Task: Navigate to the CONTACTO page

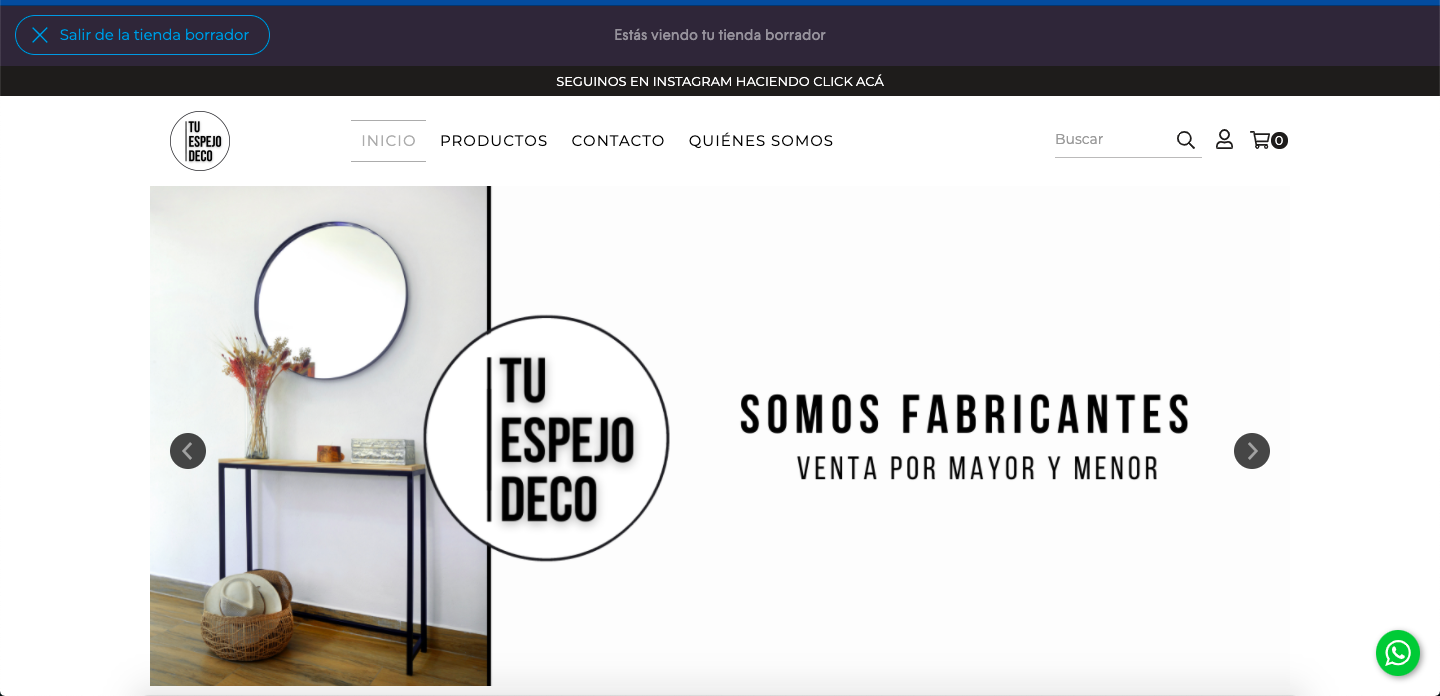Action: coord(618,141)
